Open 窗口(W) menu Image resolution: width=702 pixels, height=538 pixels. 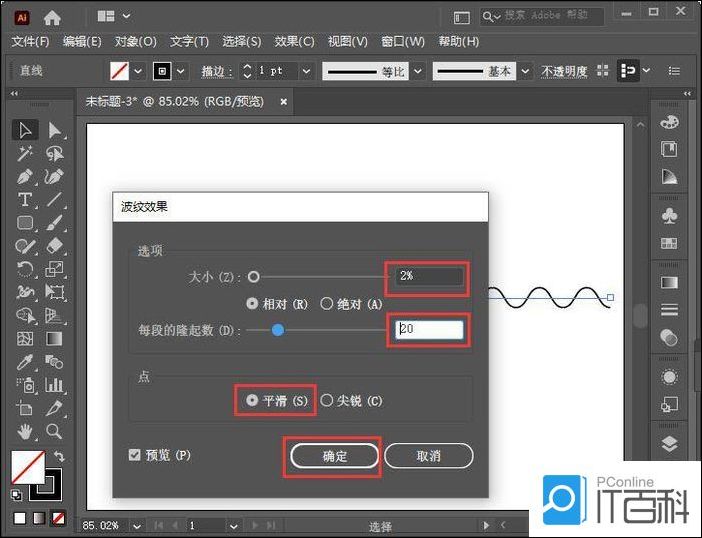(402, 42)
